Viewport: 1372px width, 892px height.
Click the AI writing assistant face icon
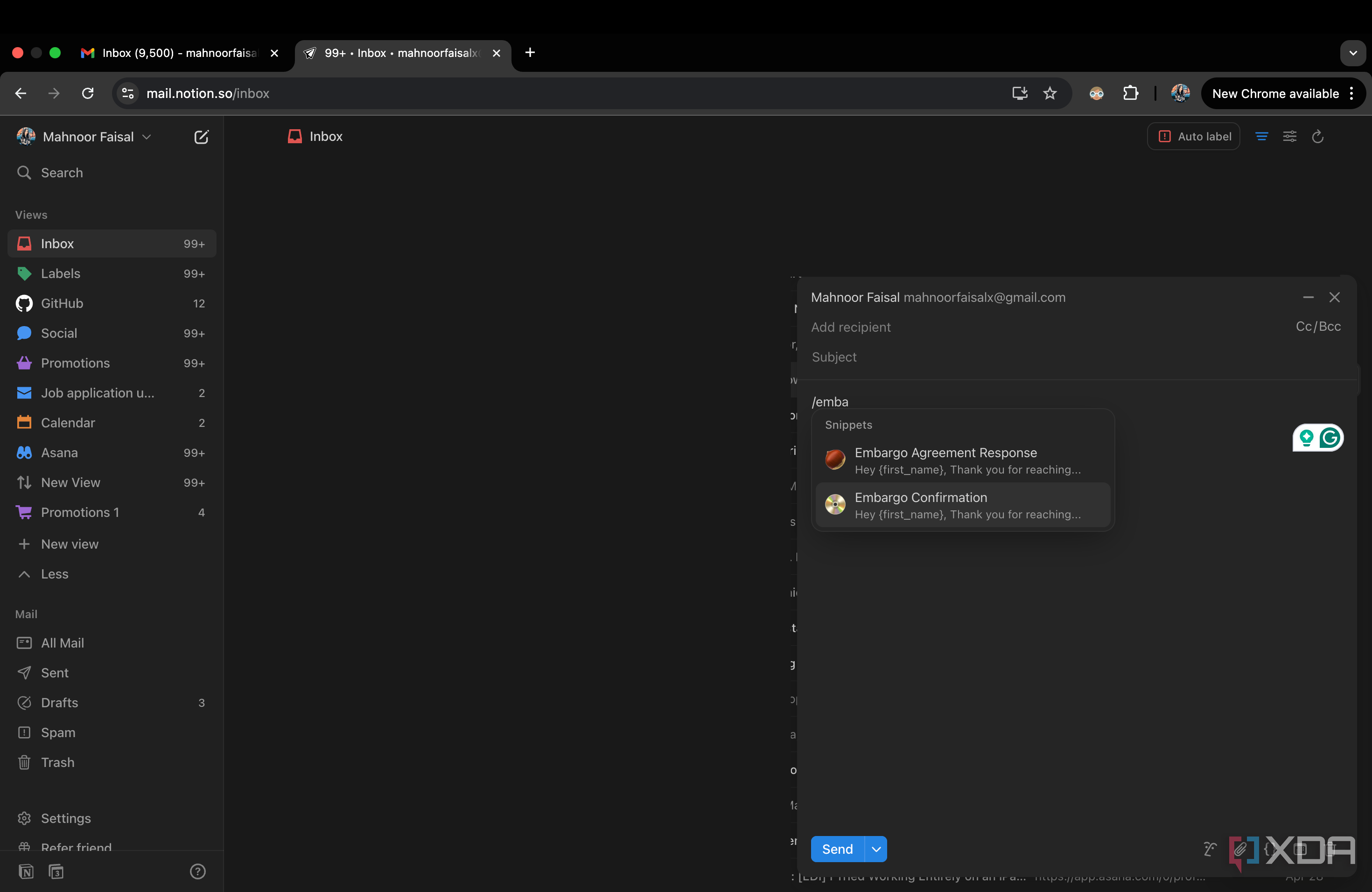[x=1210, y=849]
